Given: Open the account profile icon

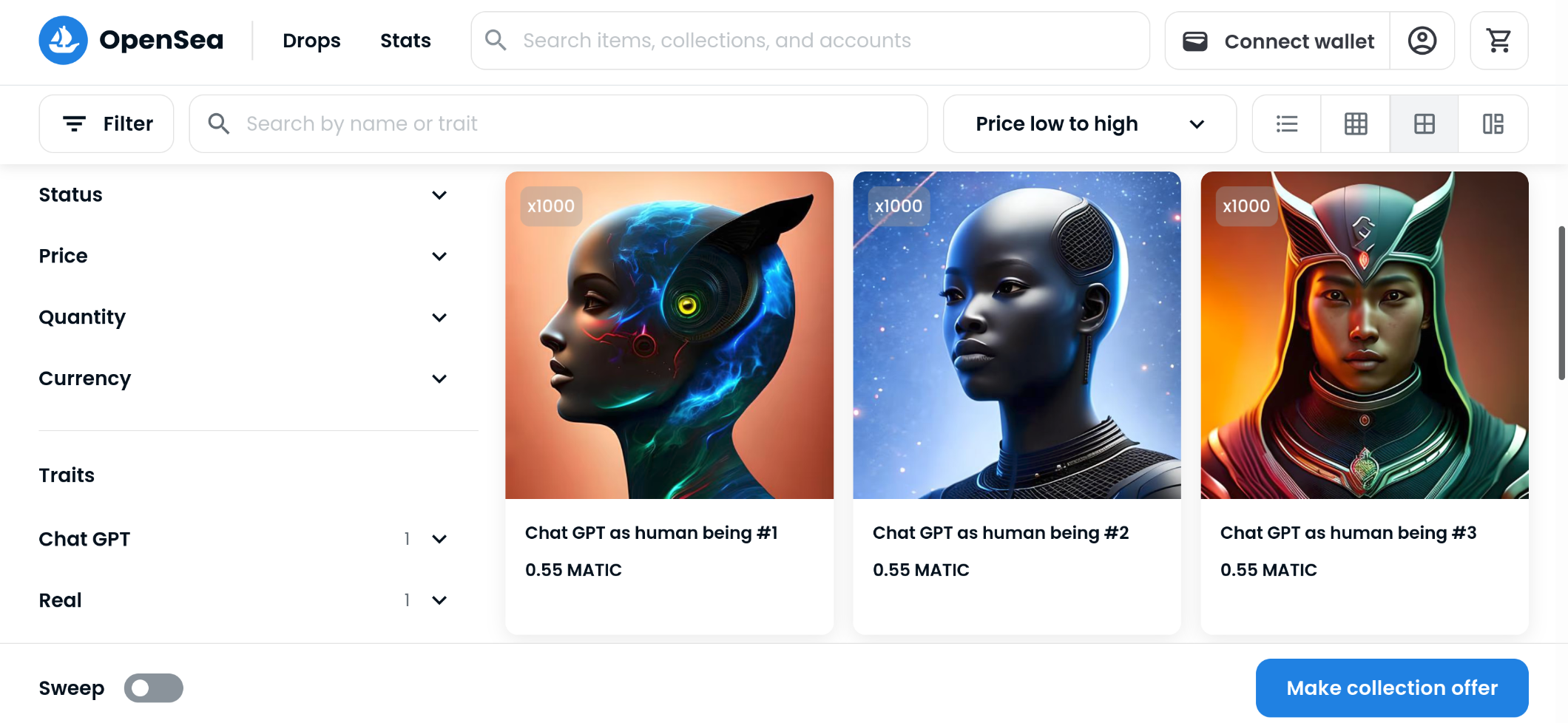Looking at the screenshot, I should pyautogui.click(x=1422, y=41).
